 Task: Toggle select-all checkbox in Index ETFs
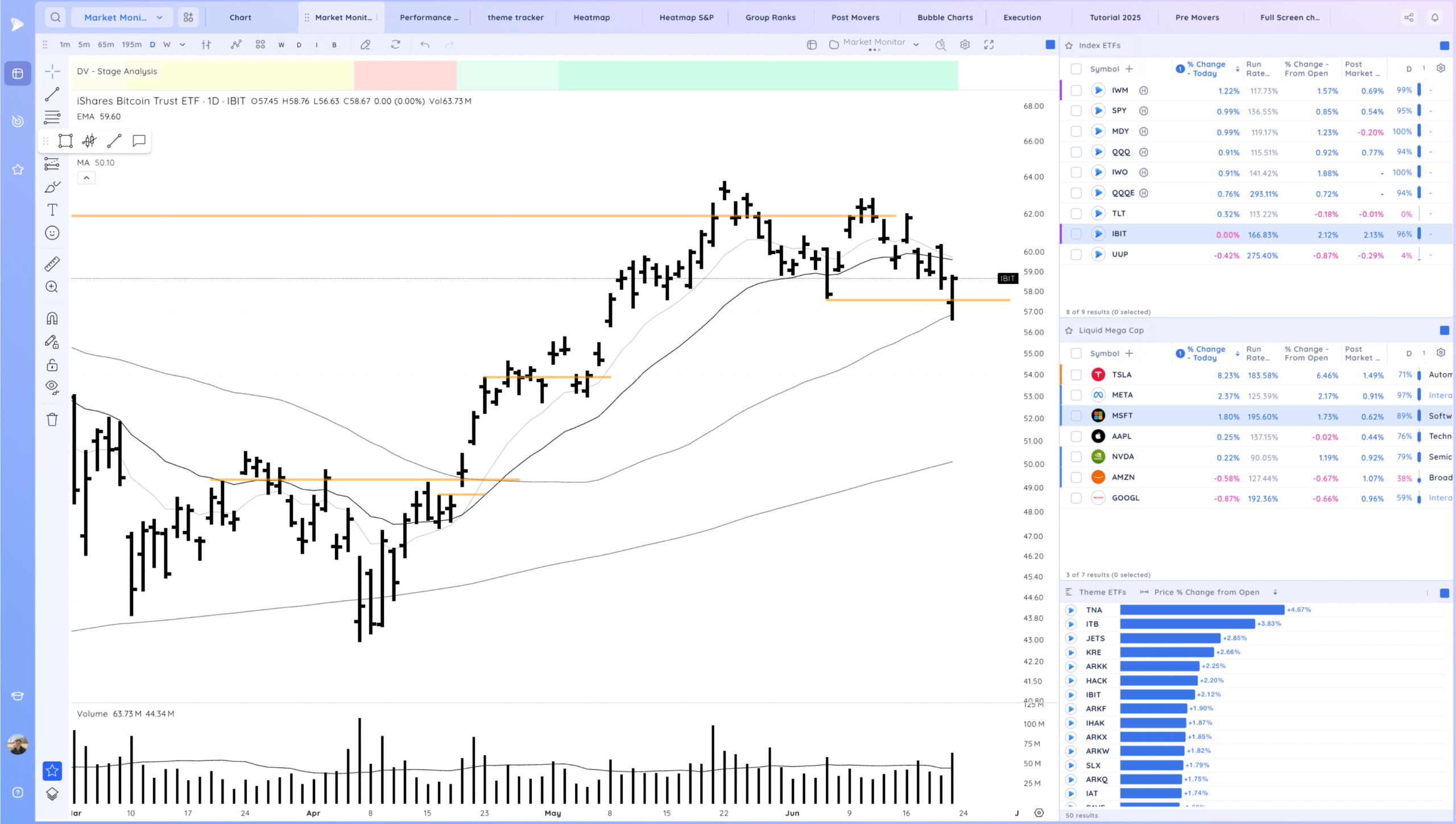[1076, 69]
